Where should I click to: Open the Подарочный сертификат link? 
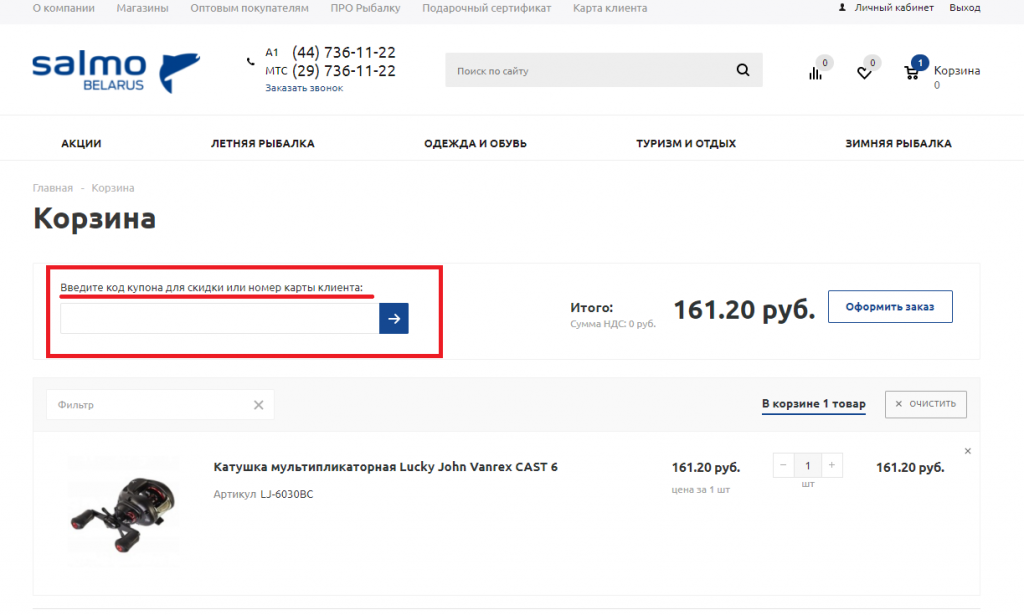487,8
